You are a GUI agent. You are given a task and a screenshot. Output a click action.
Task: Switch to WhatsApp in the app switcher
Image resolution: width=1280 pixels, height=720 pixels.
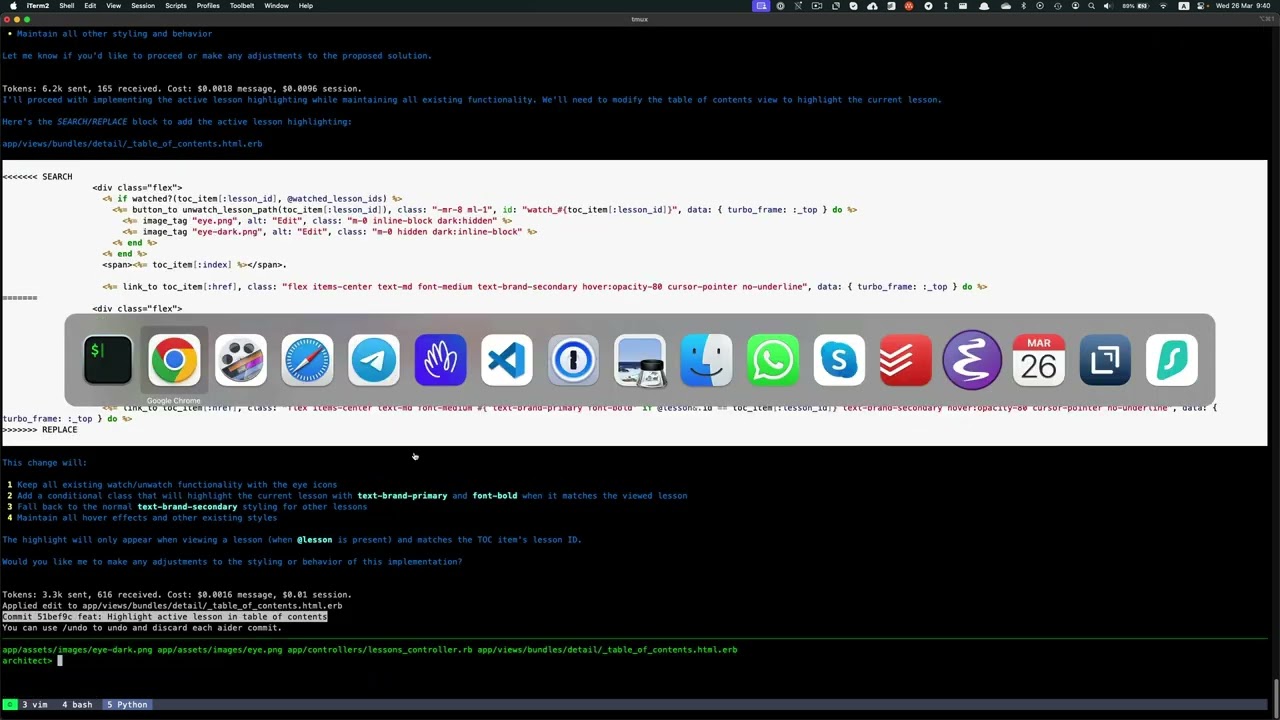(x=773, y=360)
